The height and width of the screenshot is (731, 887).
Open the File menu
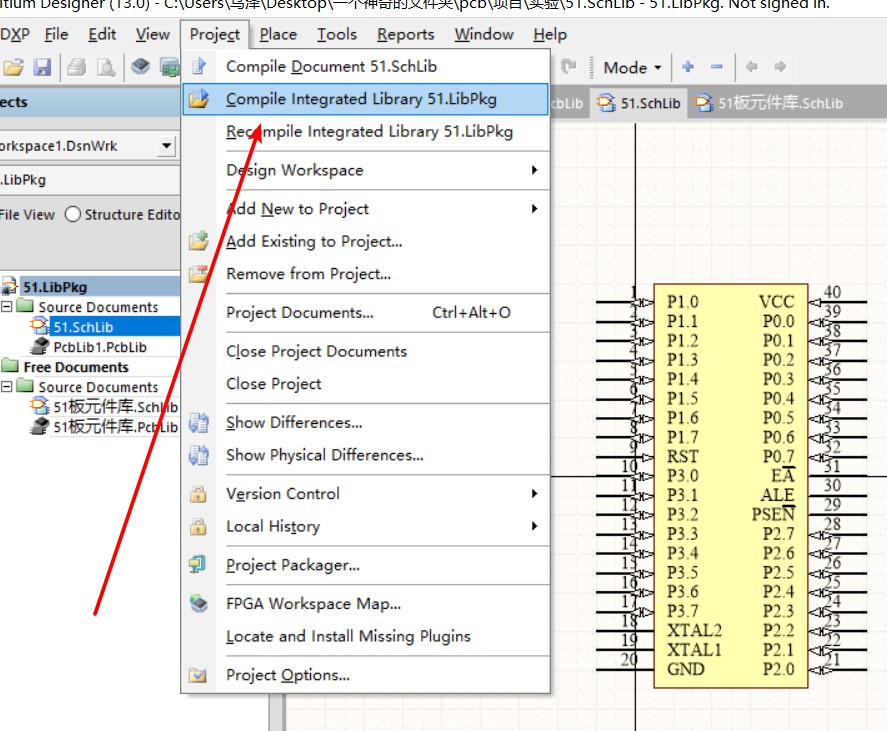56,35
